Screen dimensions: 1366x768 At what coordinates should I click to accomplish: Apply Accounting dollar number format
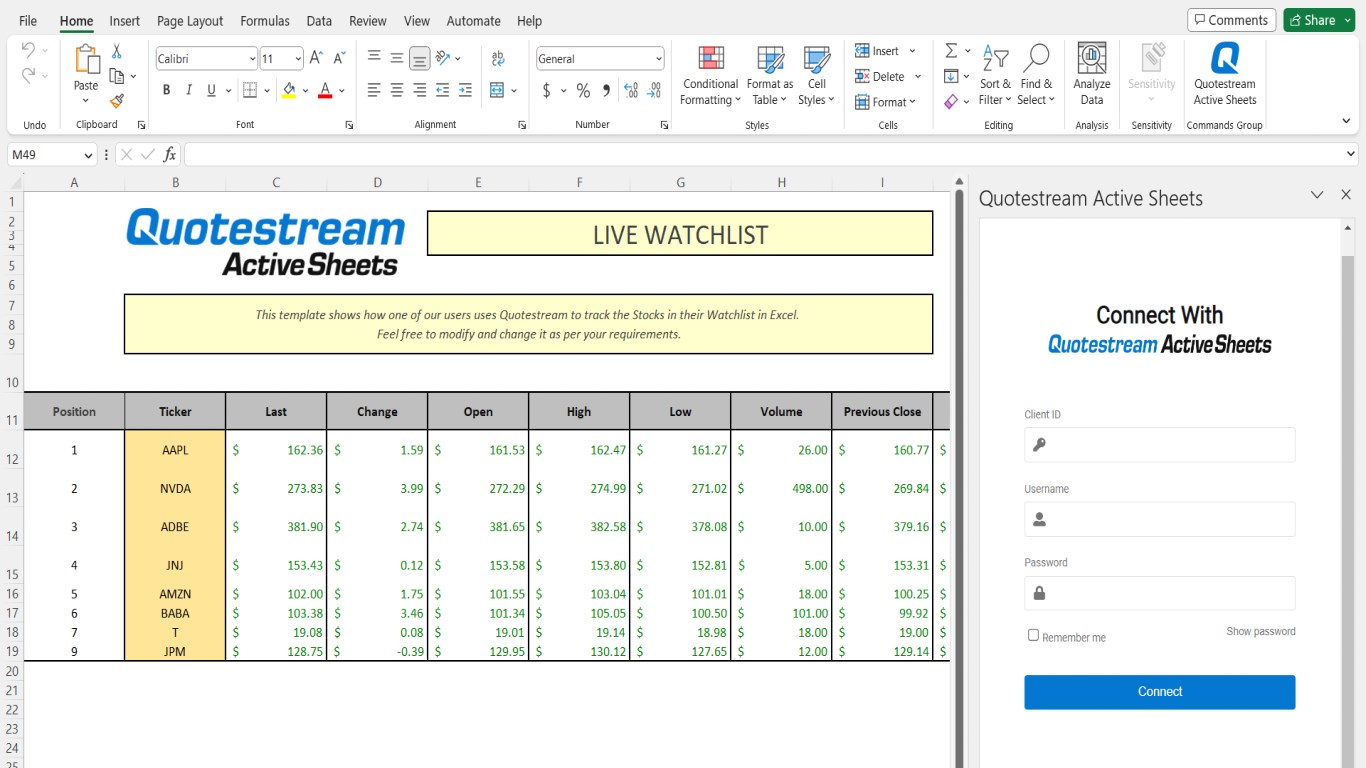(546, 90)
